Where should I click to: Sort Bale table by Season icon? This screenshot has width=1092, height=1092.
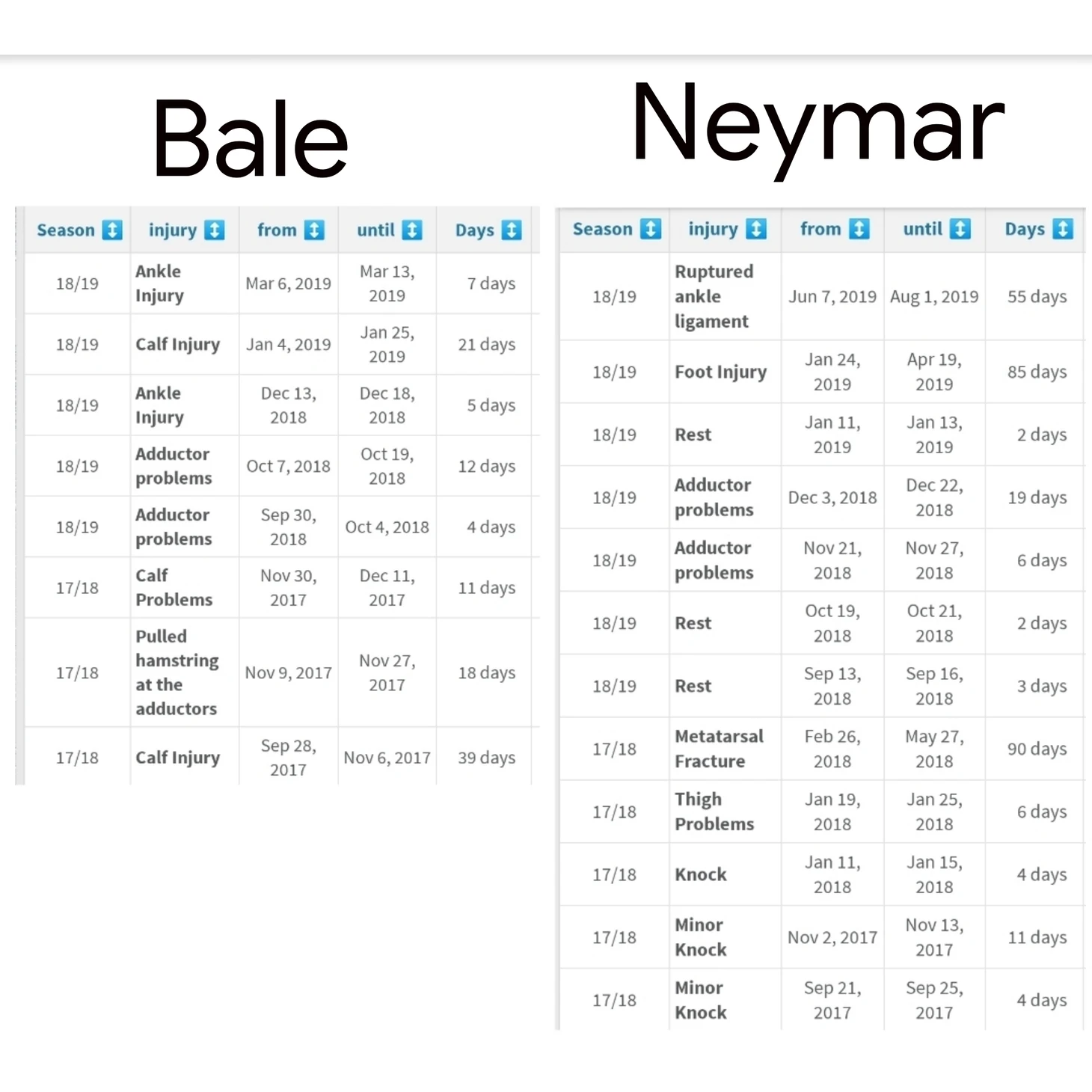112,230
